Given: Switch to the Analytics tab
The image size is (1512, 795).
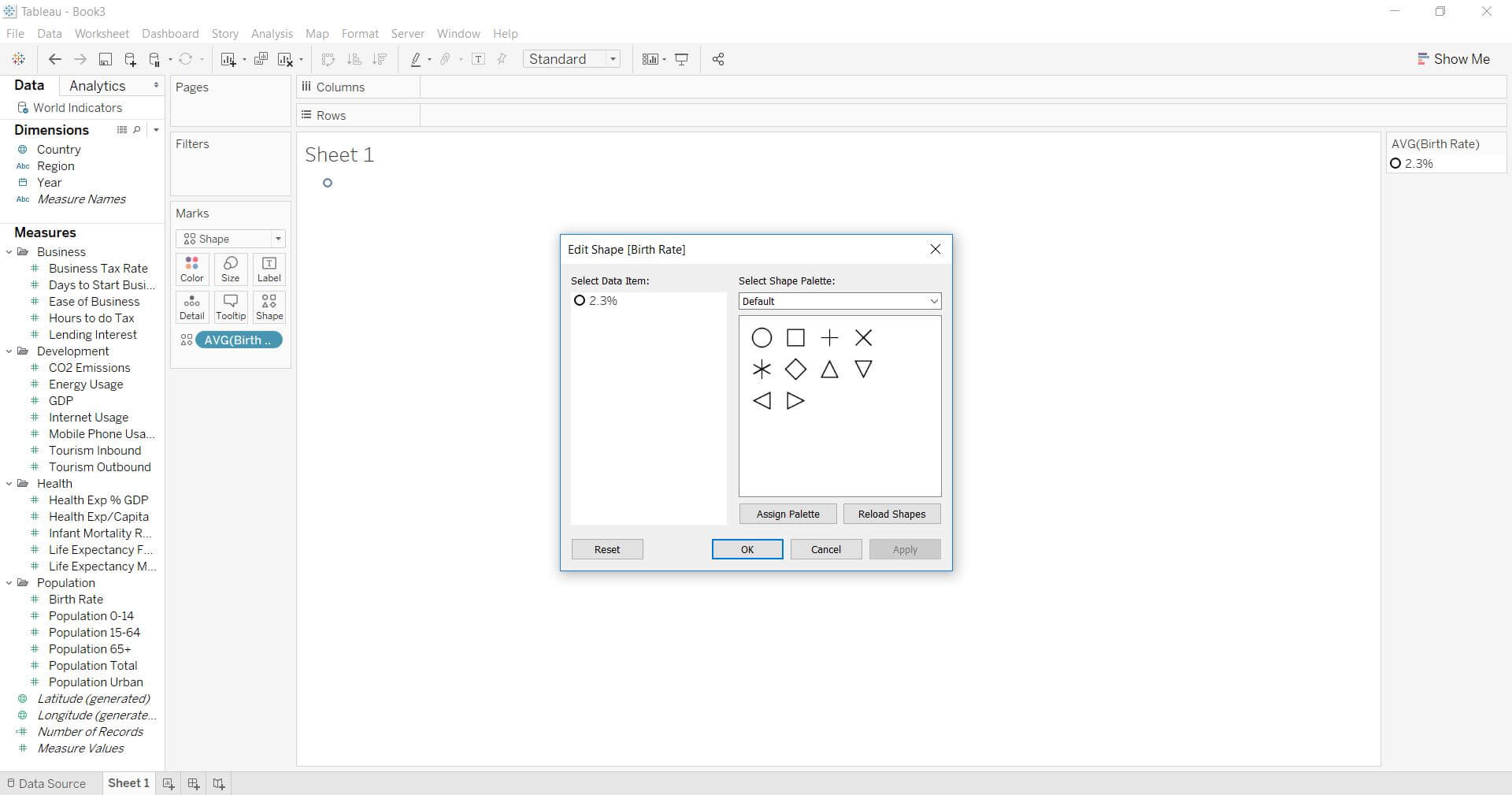Looking at the screenshot, I should click(x=97, y=86).
